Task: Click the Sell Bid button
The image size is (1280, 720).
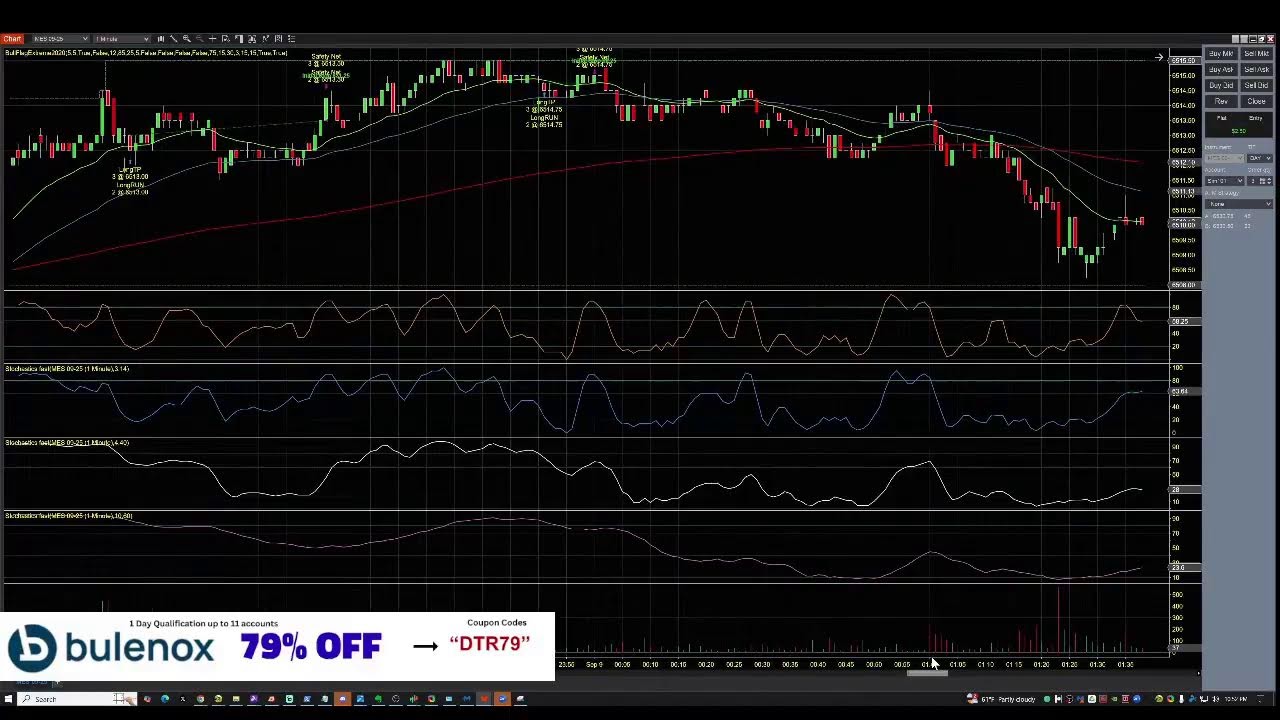Action: pyautogui.click(x=1257, y=85)
